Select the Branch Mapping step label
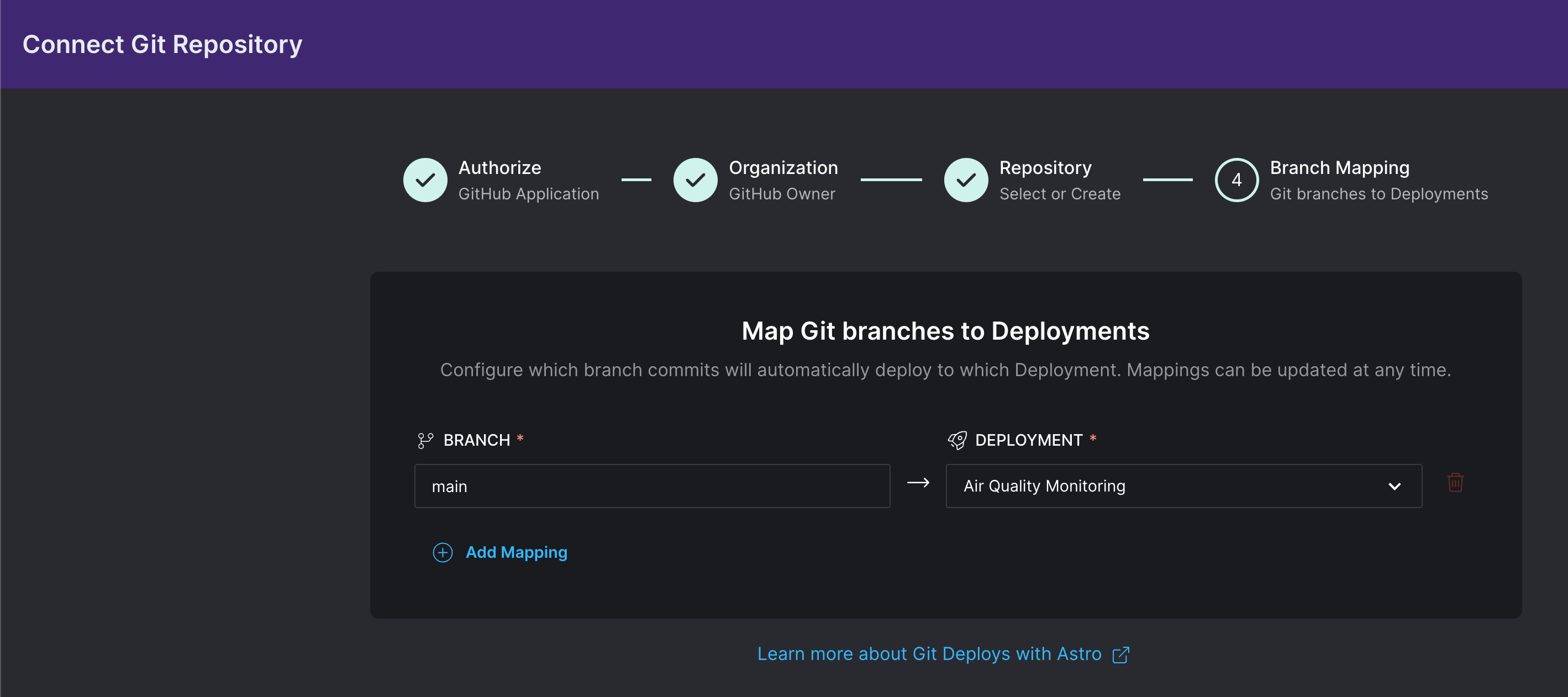 [x=1339, y=167]
